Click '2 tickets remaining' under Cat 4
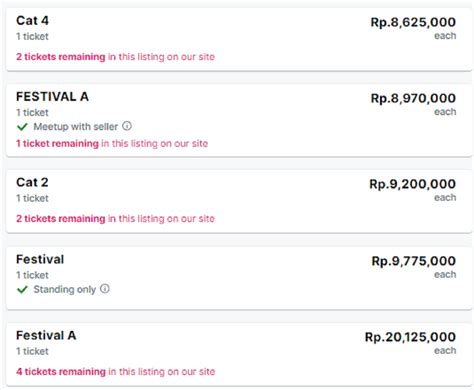The height and width of the screenshot is (390, 474). point(61,57)
